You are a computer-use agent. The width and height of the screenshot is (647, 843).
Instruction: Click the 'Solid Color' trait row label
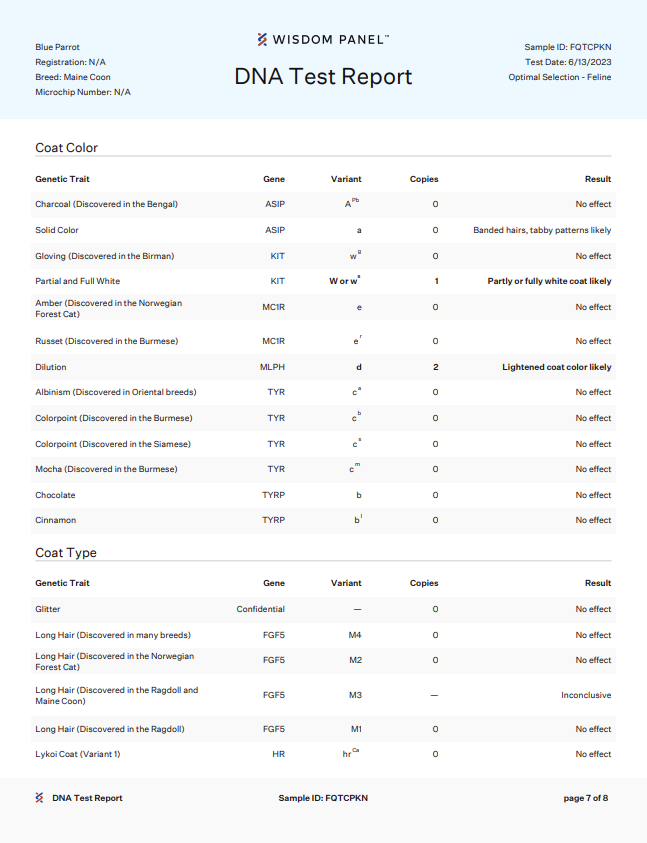coord(57,230)
